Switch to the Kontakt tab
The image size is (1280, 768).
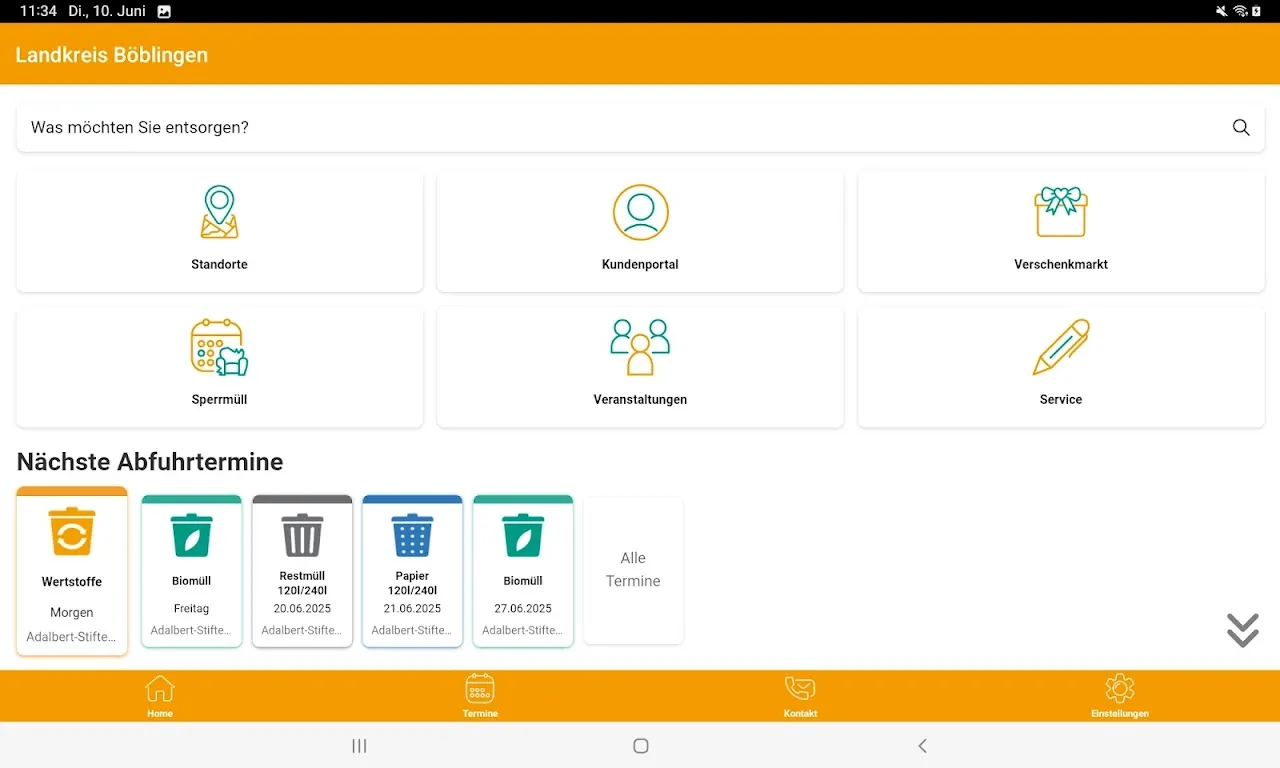(x=800, y=696)
